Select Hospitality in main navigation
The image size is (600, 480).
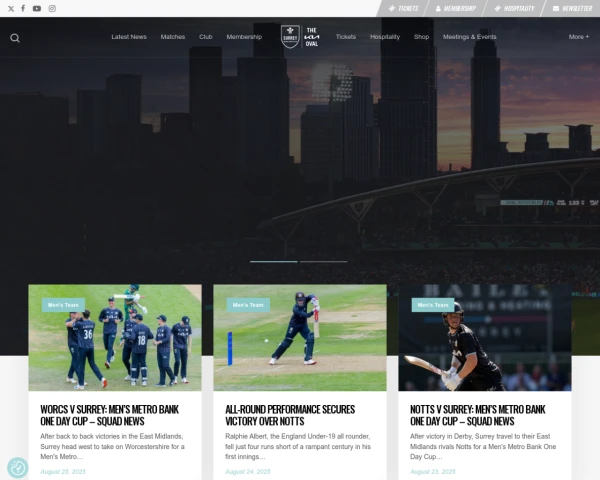[385, 37]
